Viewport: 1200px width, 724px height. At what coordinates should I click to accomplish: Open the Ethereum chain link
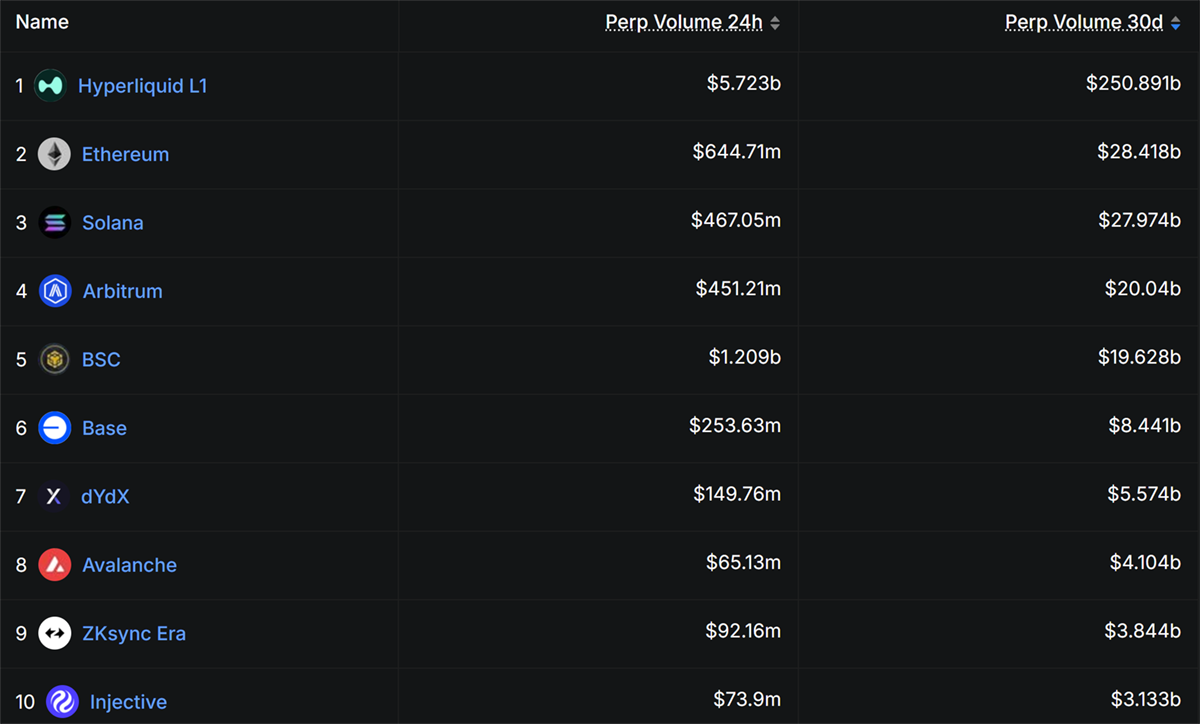pyautogui.click(x=125, y=154)
